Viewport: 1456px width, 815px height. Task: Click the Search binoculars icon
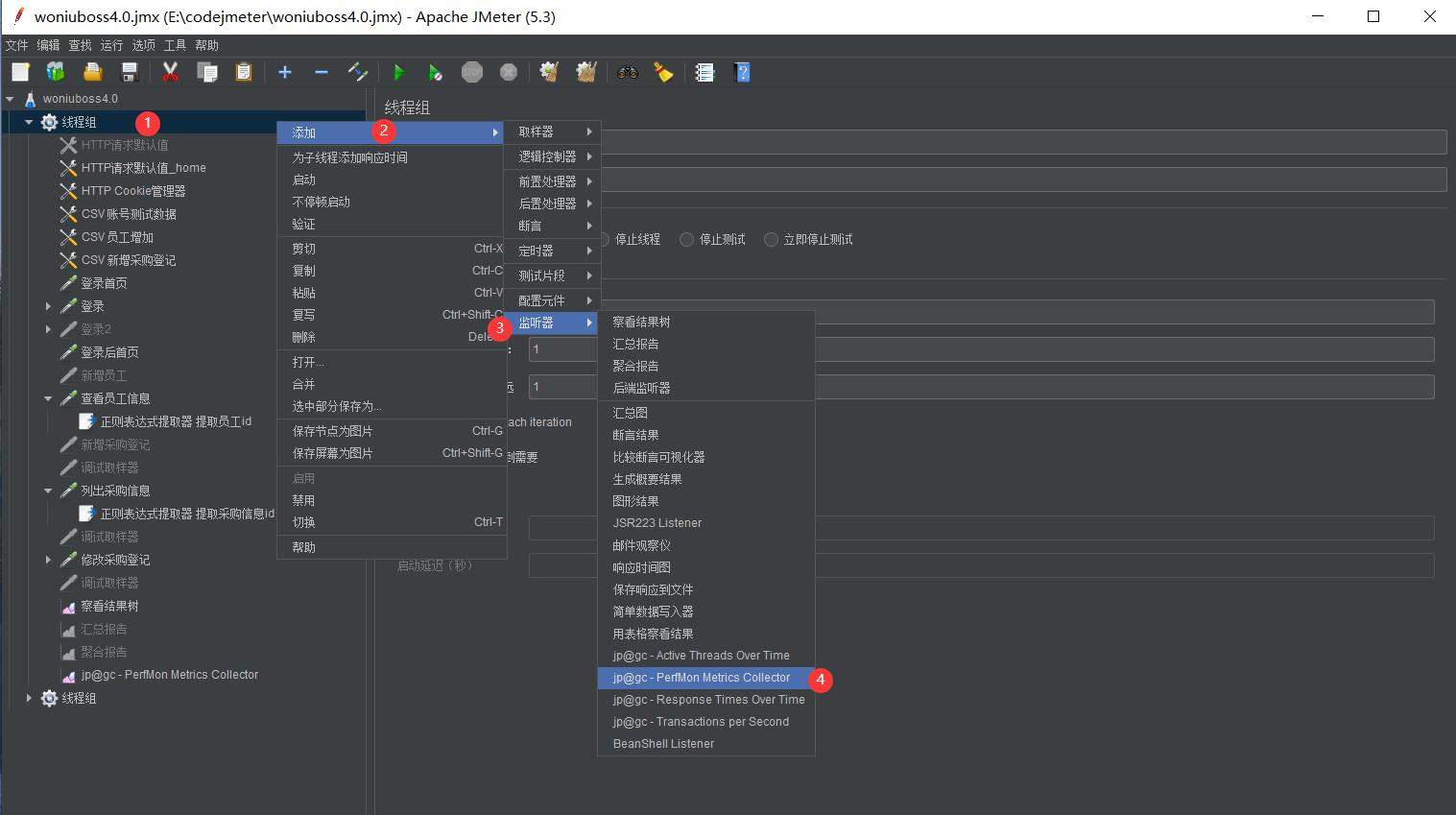(x=627, y=72)
